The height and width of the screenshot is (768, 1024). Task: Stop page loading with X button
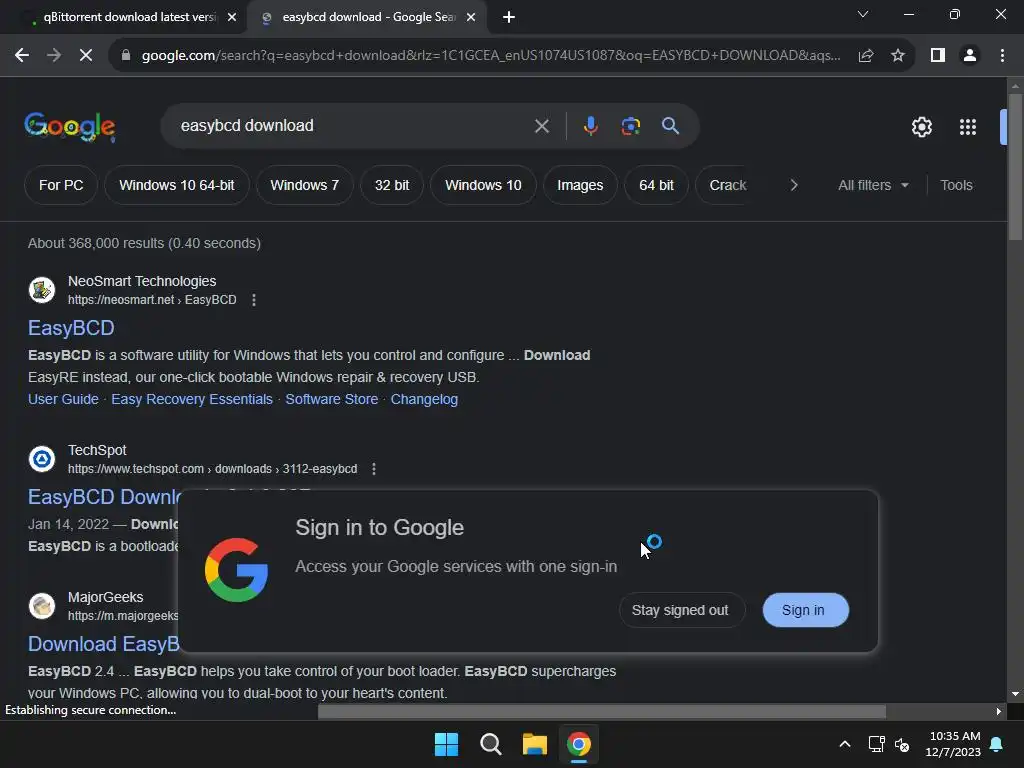click(x=86, y=56)
